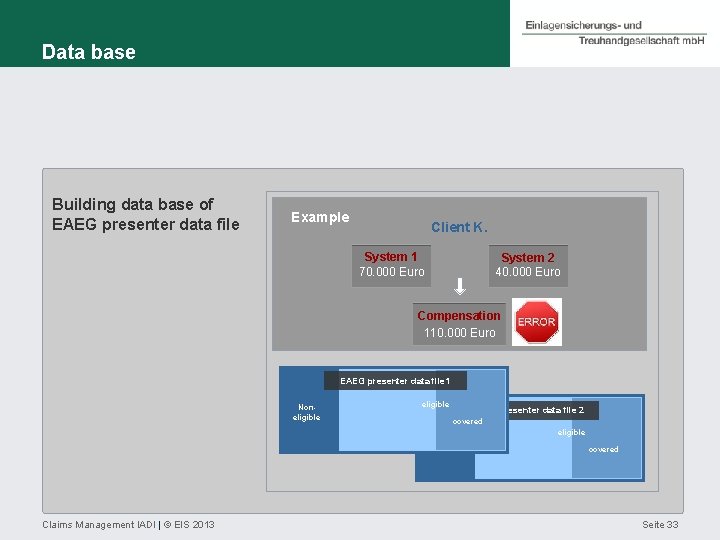
Task: Click 'eligible' in EAEG presenter data file 1
Action: tap(435, 404)
